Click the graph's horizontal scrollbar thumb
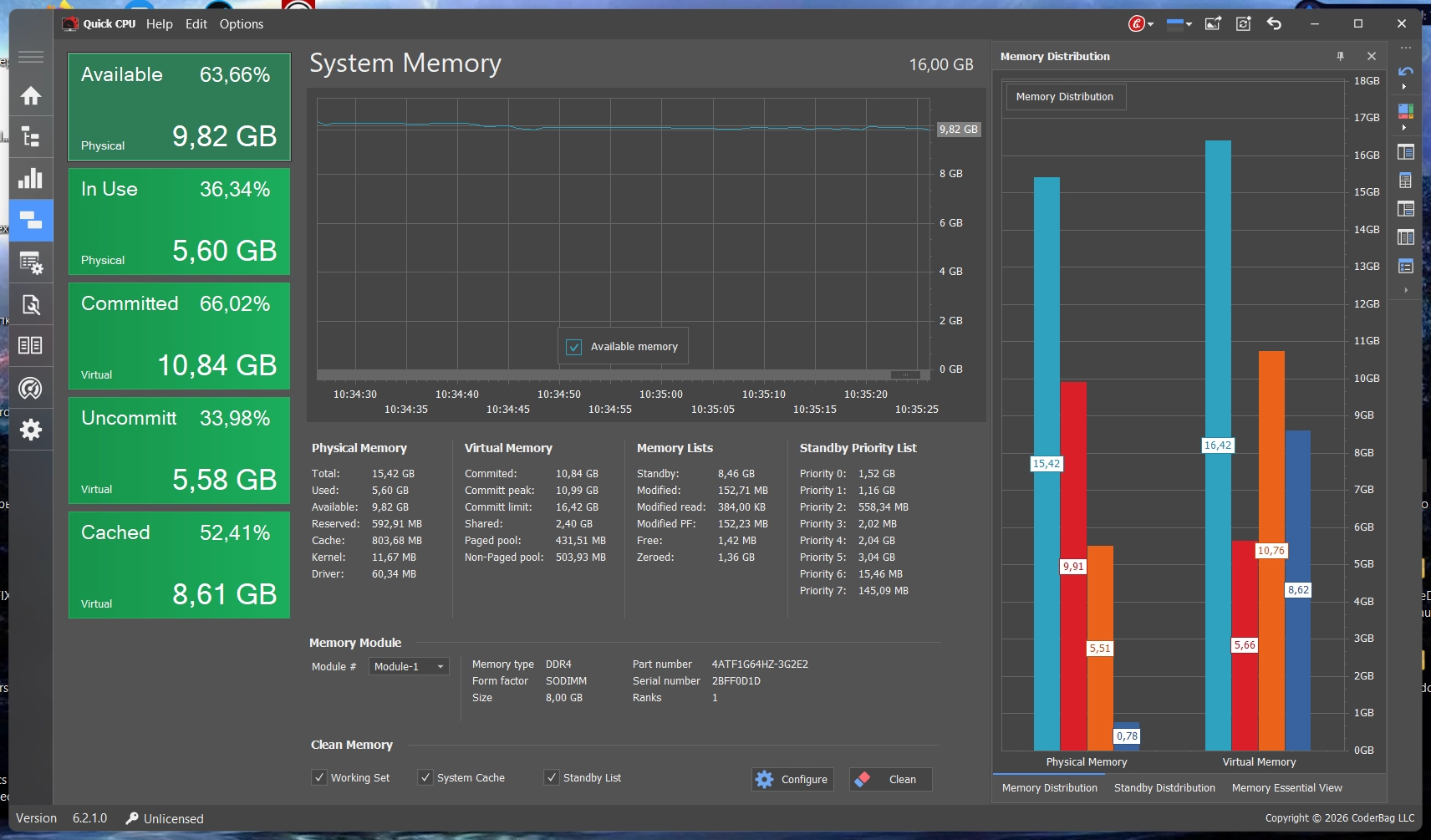This screenshot has width=1431, height=840. pos(905,374)
